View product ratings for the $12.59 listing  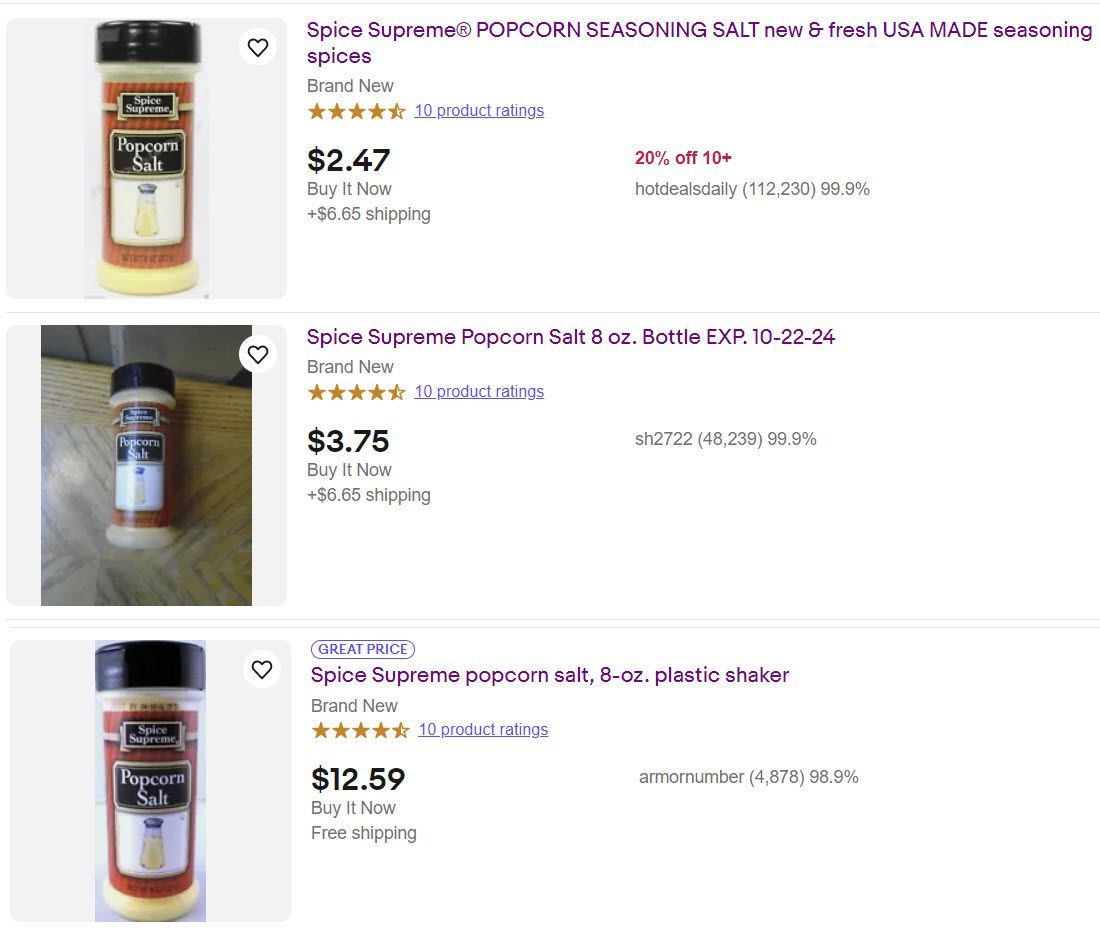[483, 730]
